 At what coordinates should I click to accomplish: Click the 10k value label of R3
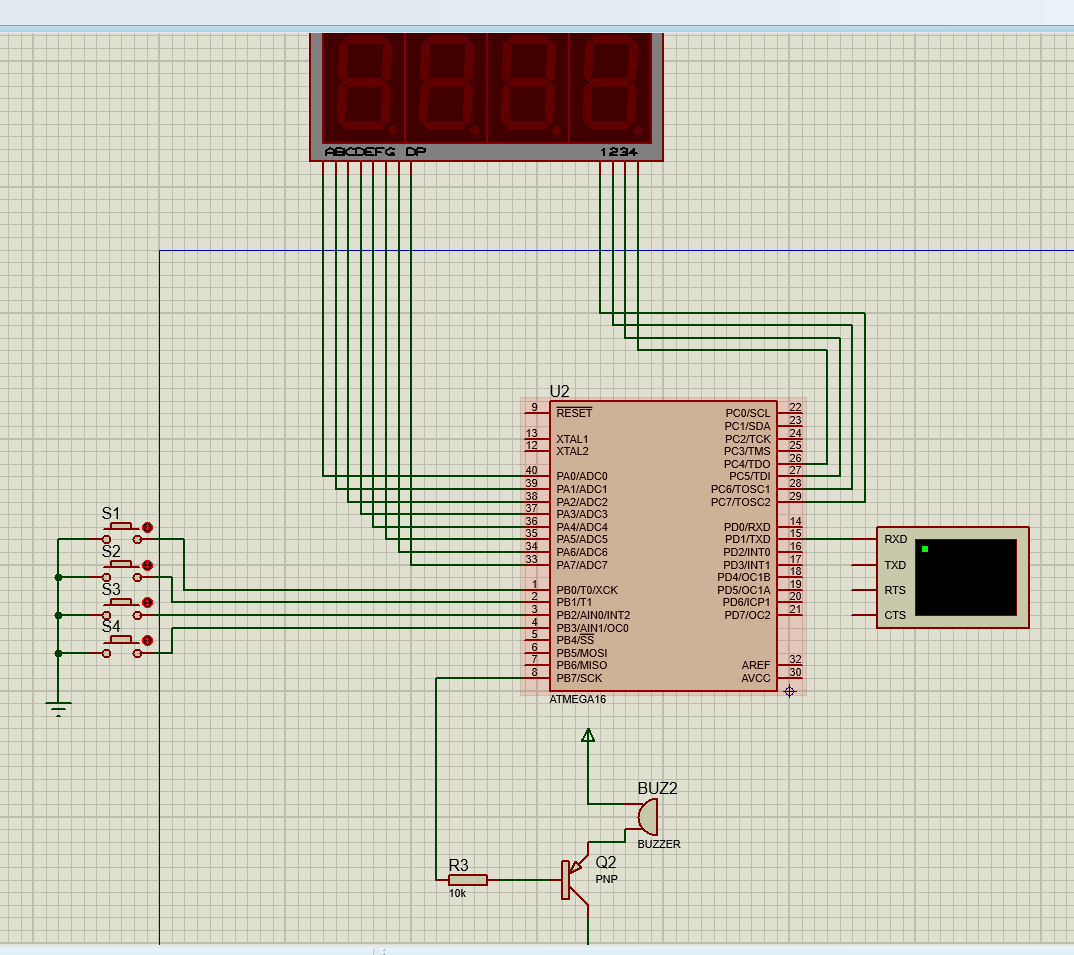pyautogui.click(x=457, y=893)
